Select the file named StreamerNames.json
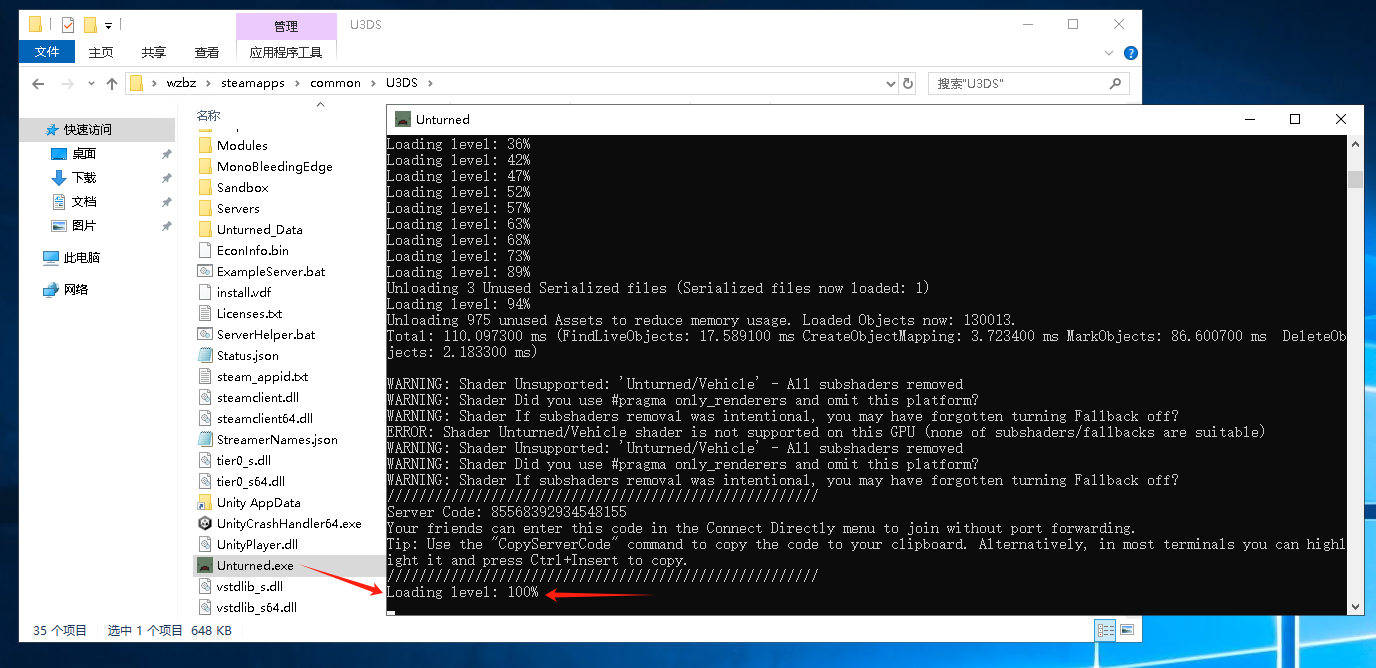The image size is (1376, 668). 277,439
